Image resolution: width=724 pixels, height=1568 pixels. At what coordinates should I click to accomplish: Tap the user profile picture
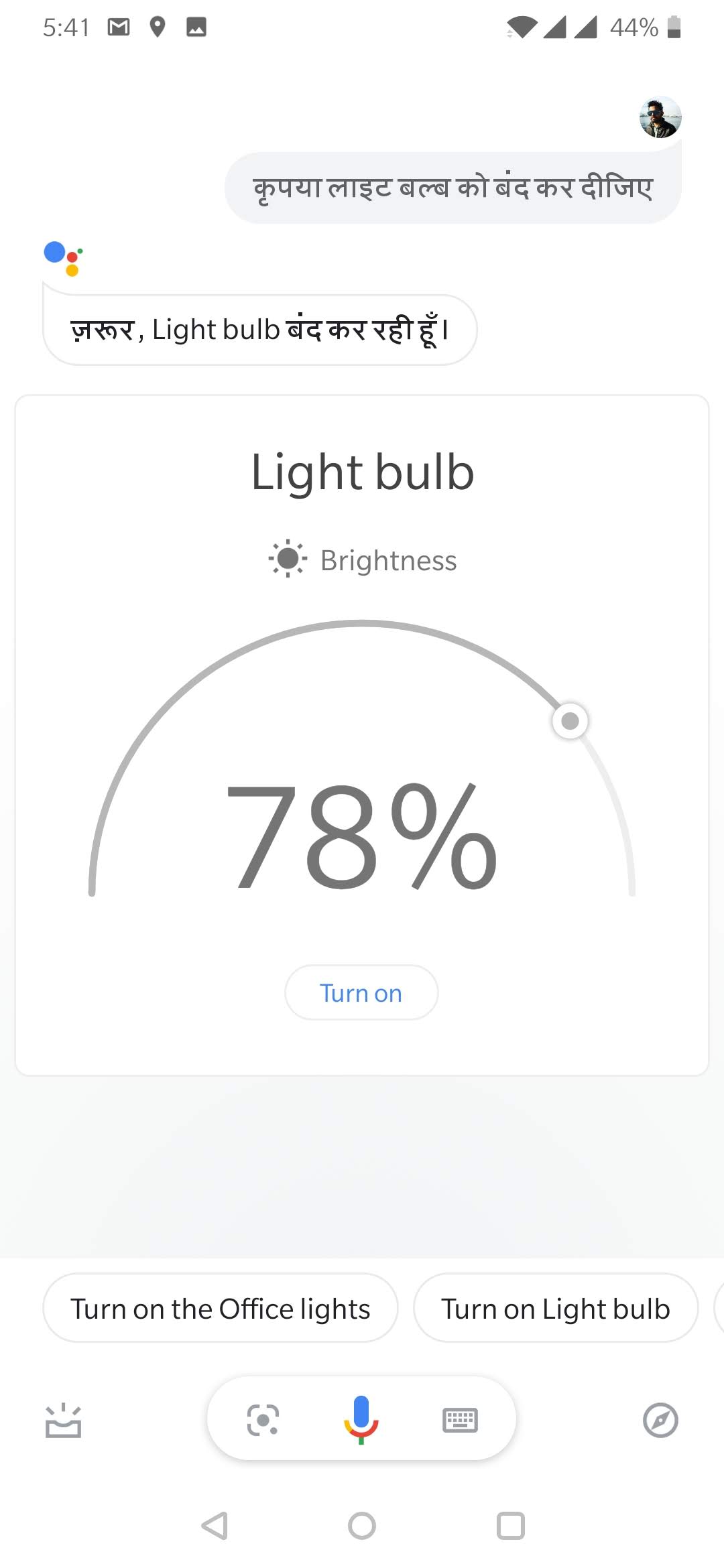660,117
